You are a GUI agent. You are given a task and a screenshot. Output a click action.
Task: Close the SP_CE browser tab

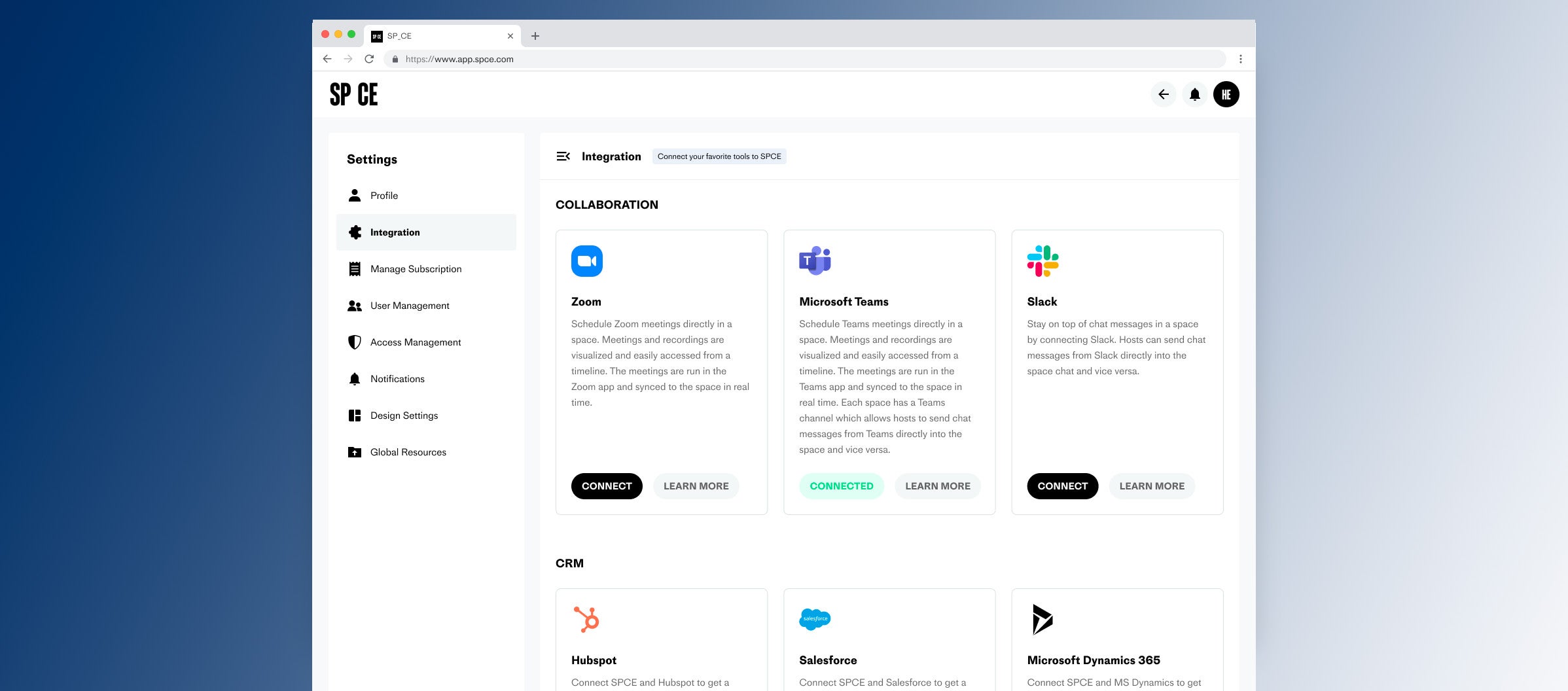[x=510, y=36]
